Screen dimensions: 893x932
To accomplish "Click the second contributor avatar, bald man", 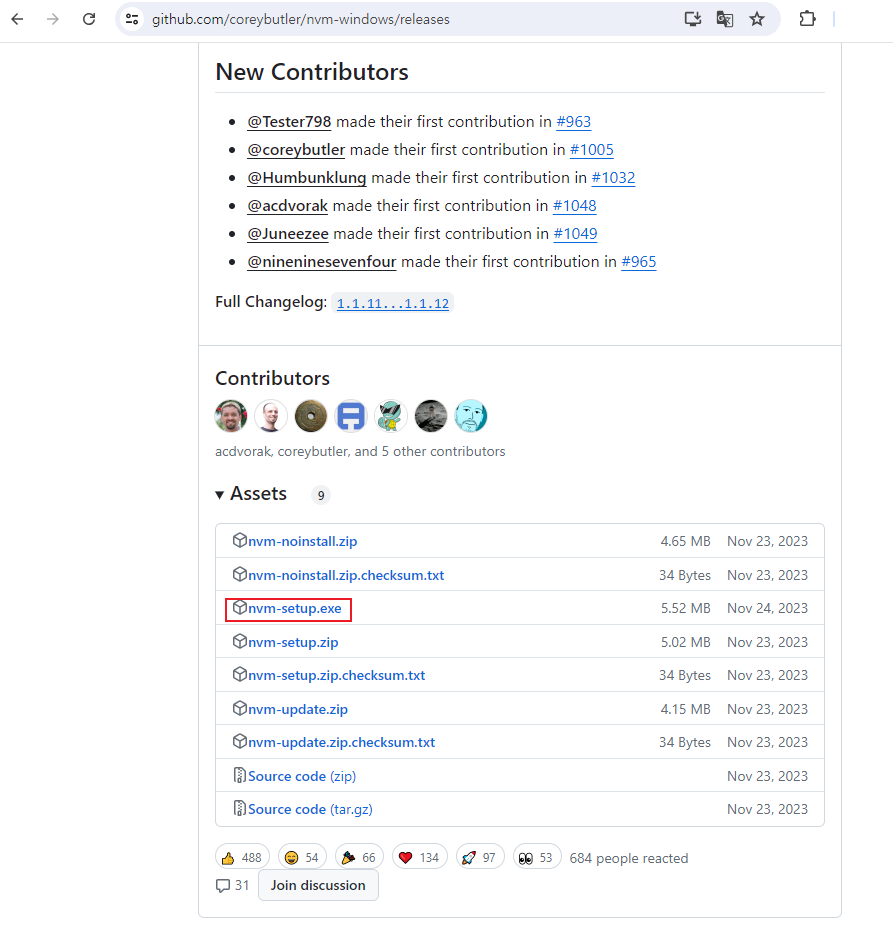I will pos(271,415).
